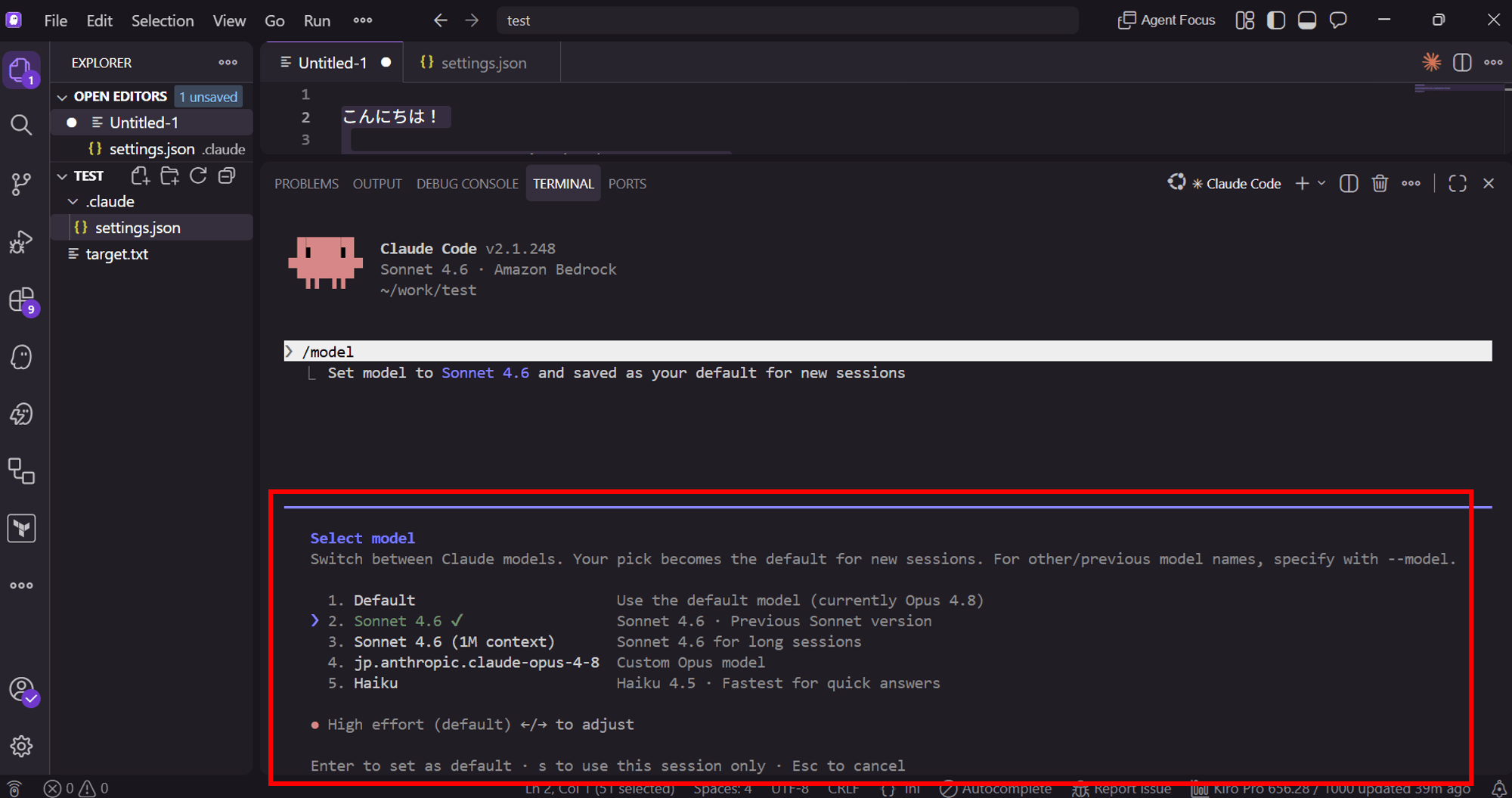
Task: Open the Accounts icon
Action: 22,690
